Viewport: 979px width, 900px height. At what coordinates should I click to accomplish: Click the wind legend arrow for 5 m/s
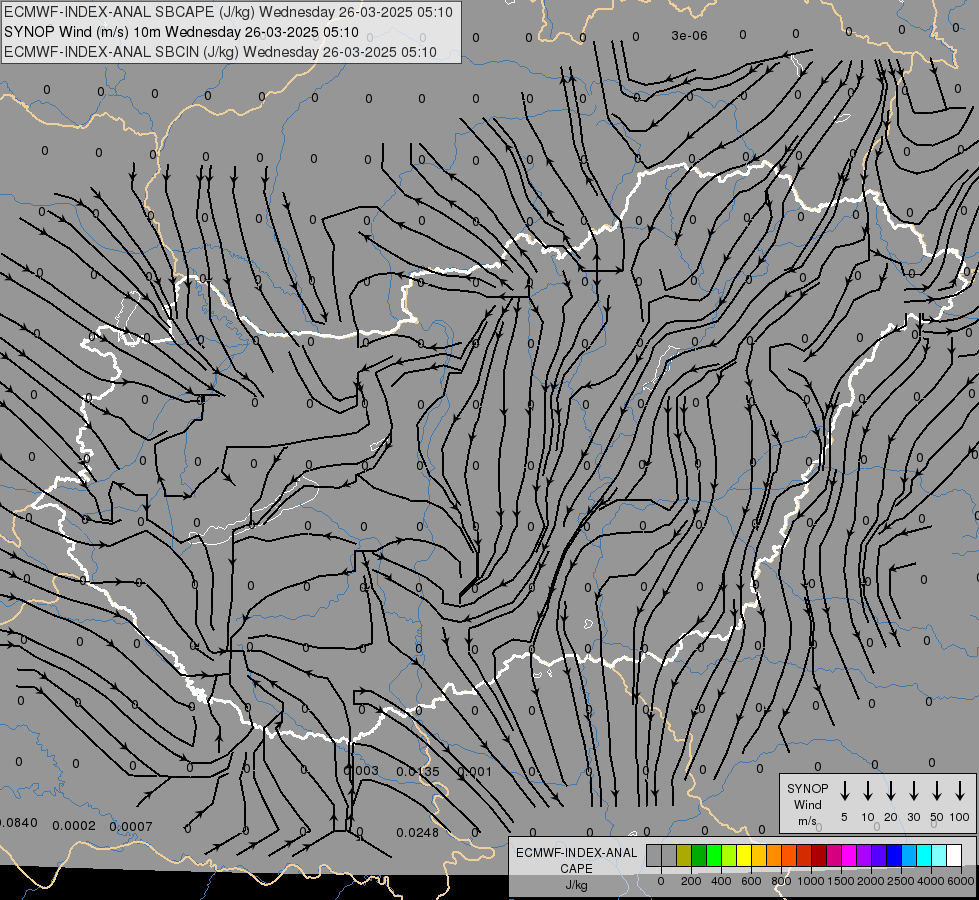[x=844, y=790]
